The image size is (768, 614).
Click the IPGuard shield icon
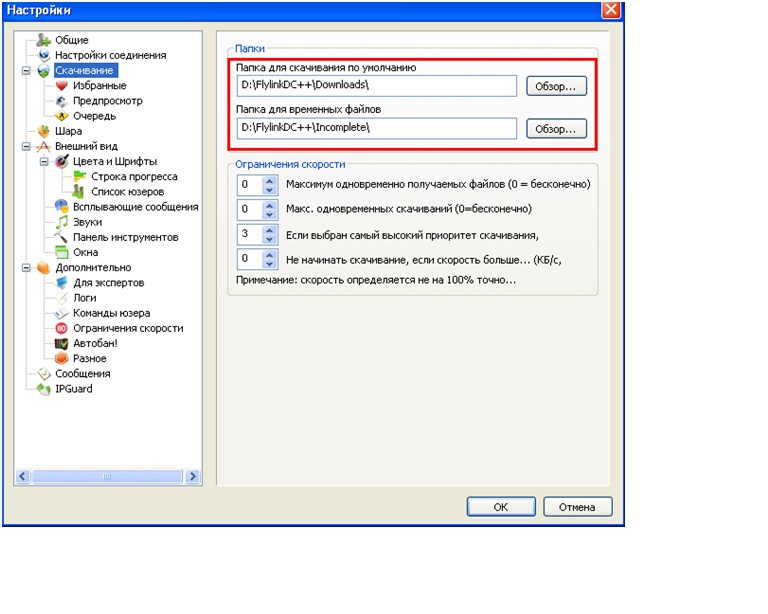[x=44, y=389]
